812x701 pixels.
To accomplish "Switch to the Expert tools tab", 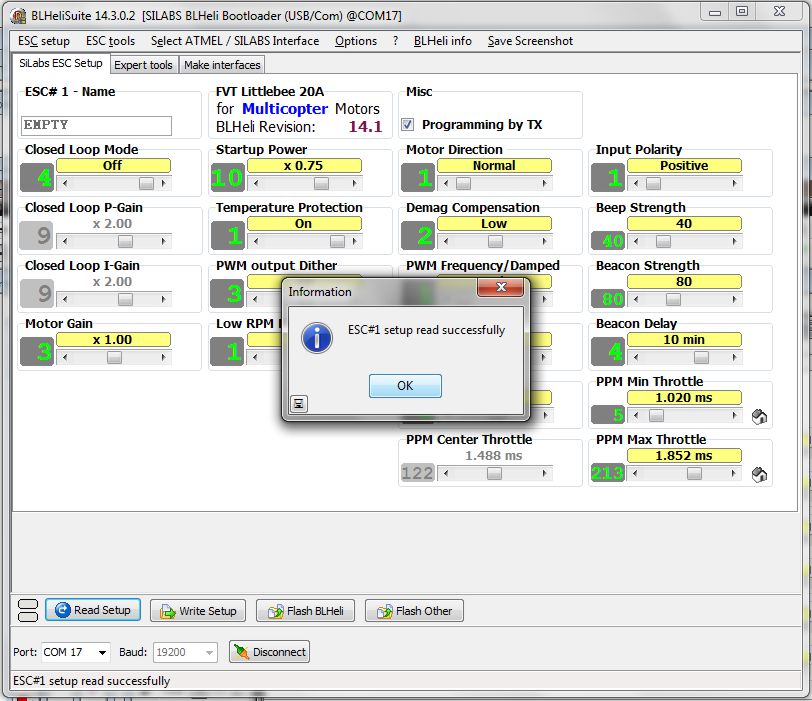I will [143, 65].
